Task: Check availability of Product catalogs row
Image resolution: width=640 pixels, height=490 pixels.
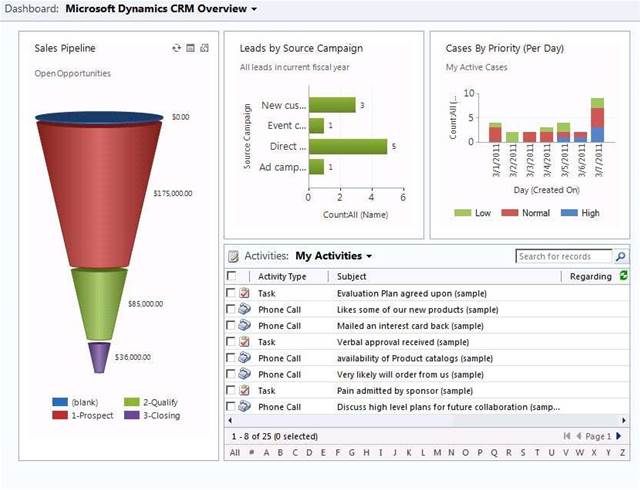Action: tap(231, 358)
